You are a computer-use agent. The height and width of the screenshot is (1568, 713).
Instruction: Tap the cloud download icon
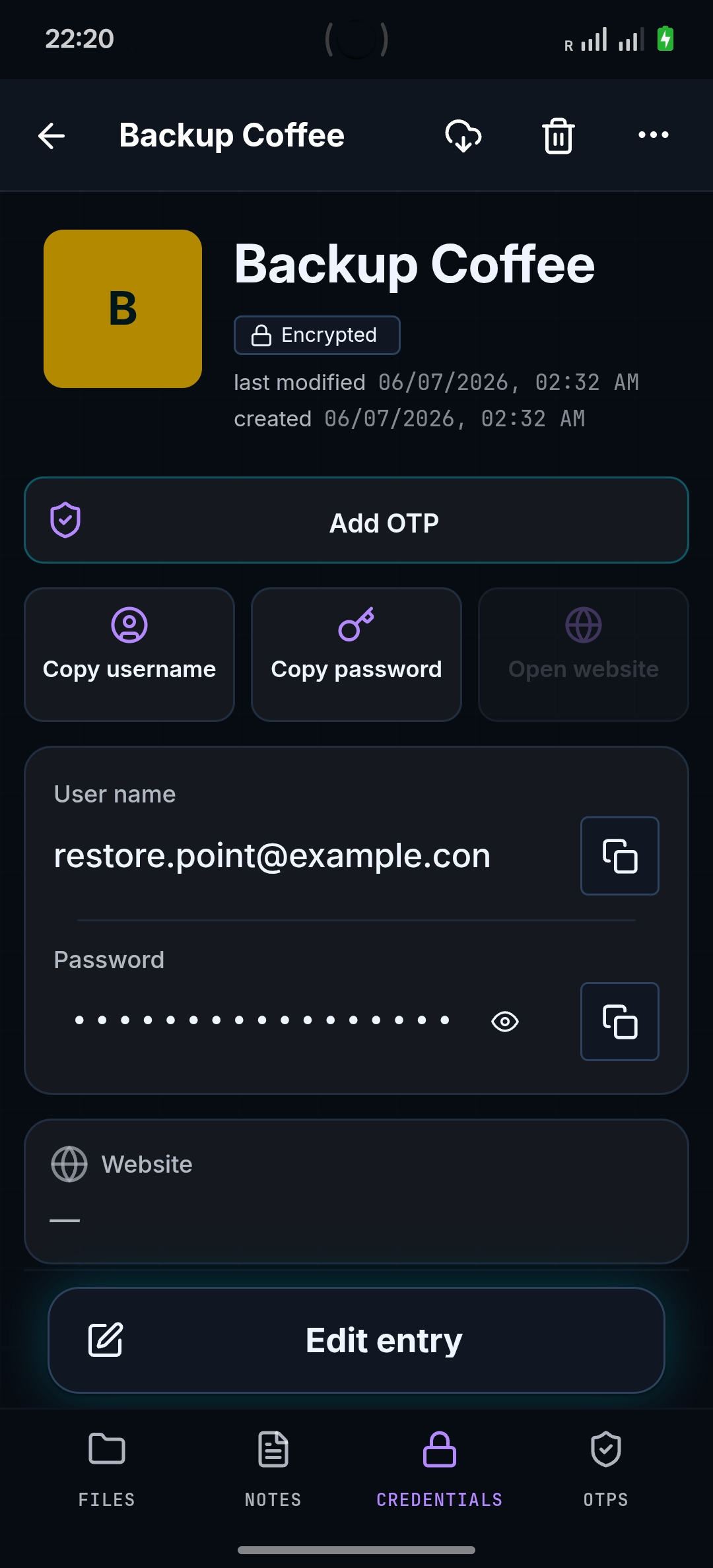[x=463, y=136]
